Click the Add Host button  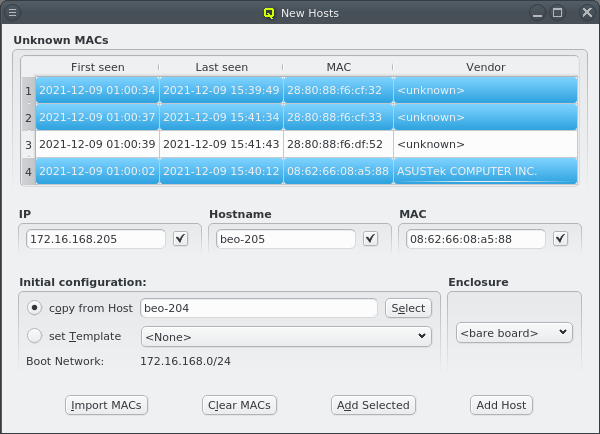[501, 405]
